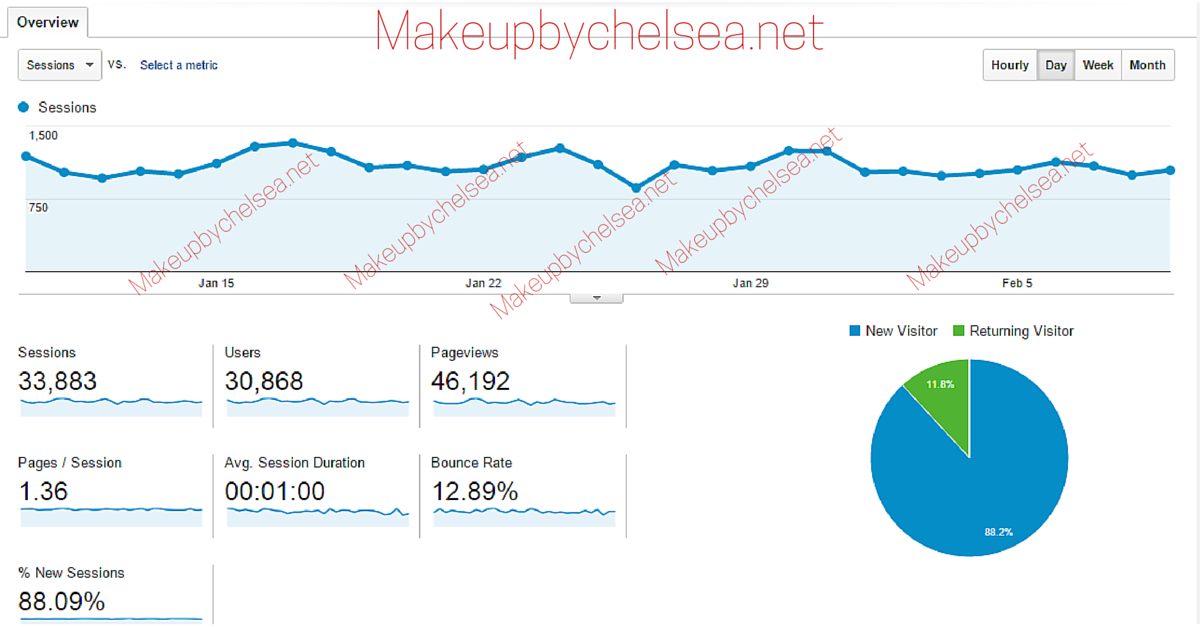Click the Returning Visitor legend label
1200x627 pixels.
(x=1022, y=331)
